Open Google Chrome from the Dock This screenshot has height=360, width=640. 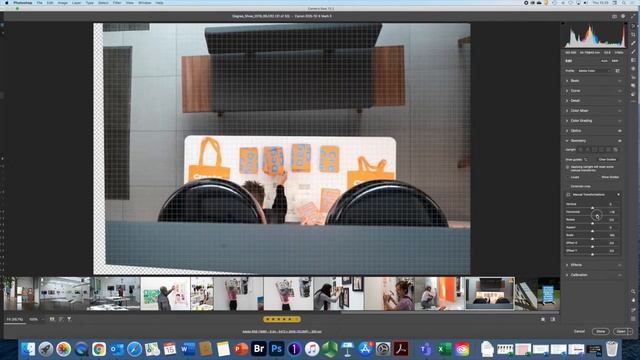tap(99, 349)
